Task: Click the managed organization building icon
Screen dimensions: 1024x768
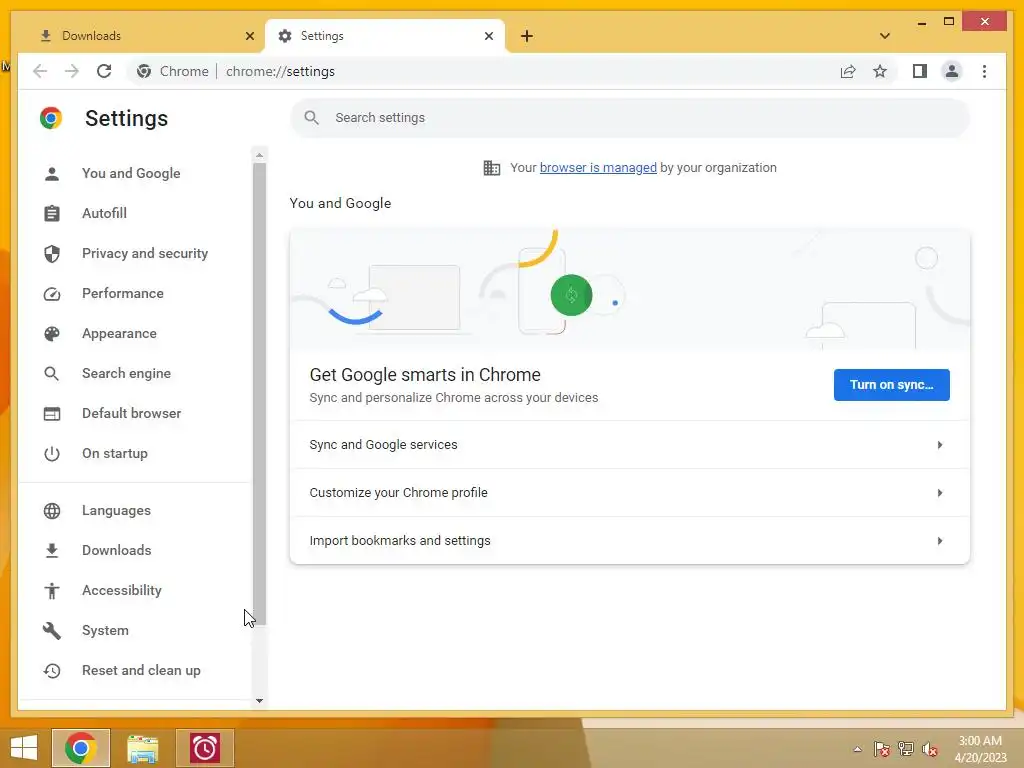Action: pyautogui.click(x=492, y=168)
